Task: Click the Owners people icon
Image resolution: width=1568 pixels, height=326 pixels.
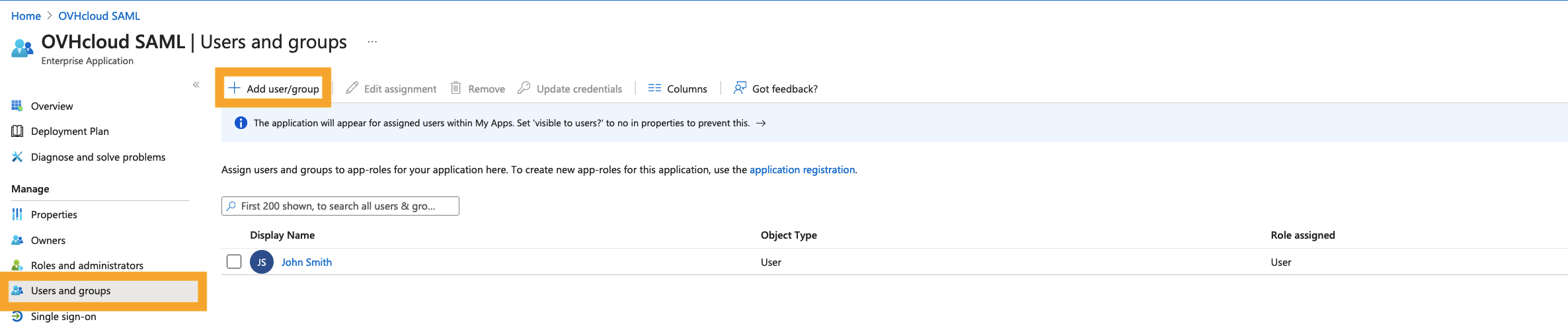Action: [x=17, y=240]
